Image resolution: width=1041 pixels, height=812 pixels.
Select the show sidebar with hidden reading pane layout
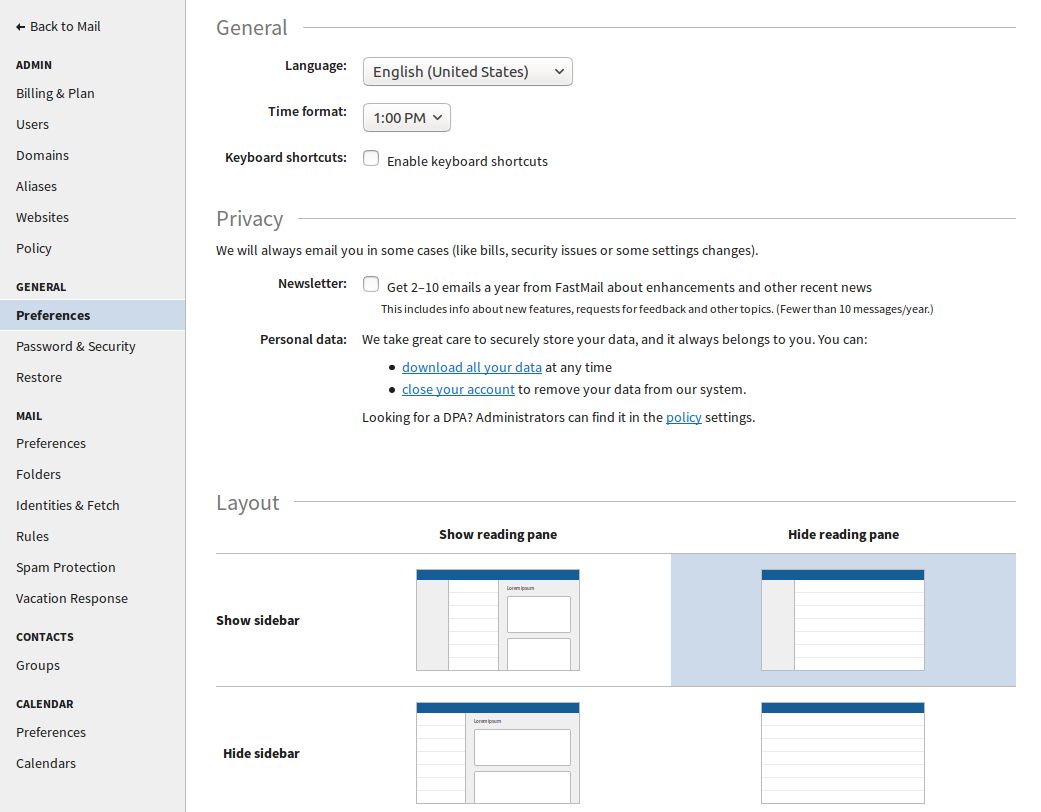pos(843,620)
